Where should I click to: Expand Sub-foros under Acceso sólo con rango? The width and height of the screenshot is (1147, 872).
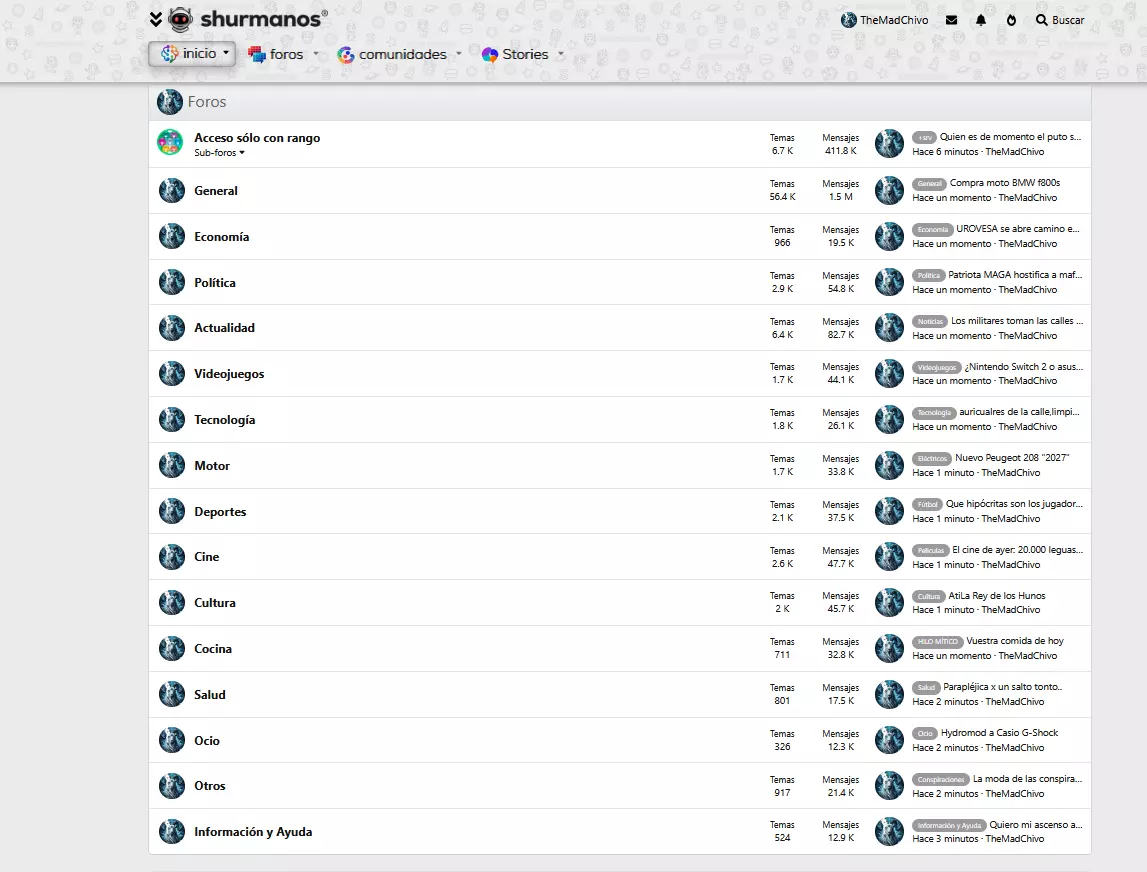pos(219,153)
